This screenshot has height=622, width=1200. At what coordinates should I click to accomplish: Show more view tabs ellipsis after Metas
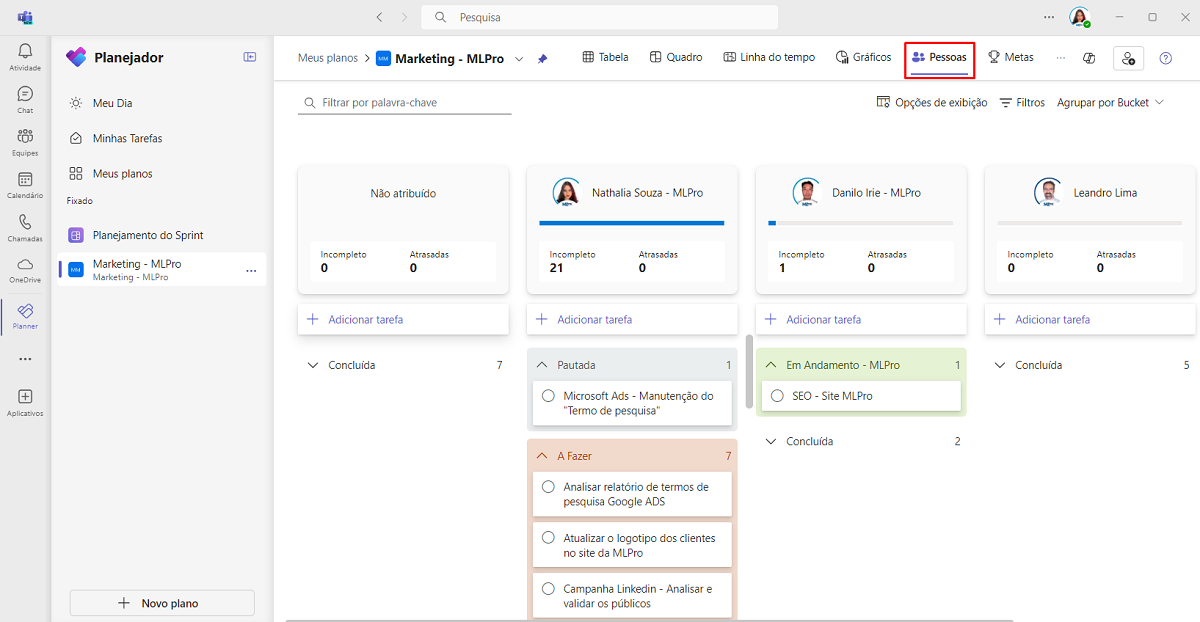point(1061,58)
